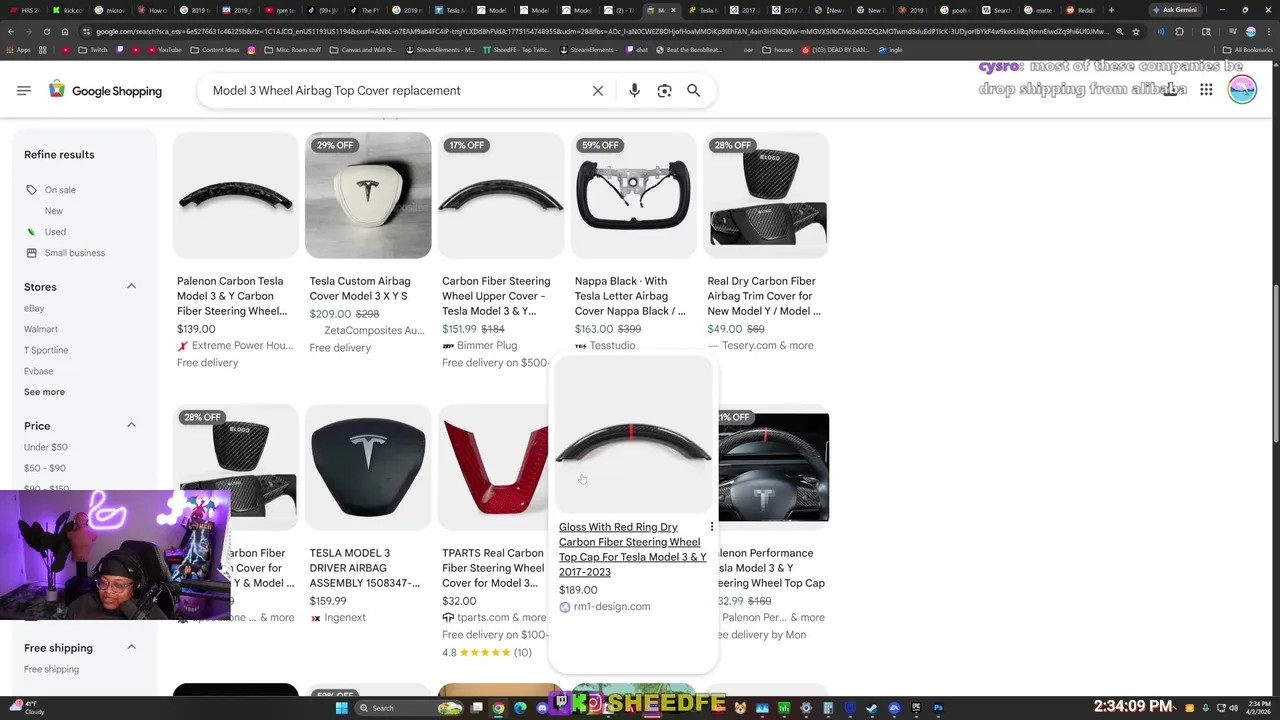The width and height of the screenshot is (1280, 720).
Task: Open the YouTube bookmark
Action: click(x=163, y=49)
